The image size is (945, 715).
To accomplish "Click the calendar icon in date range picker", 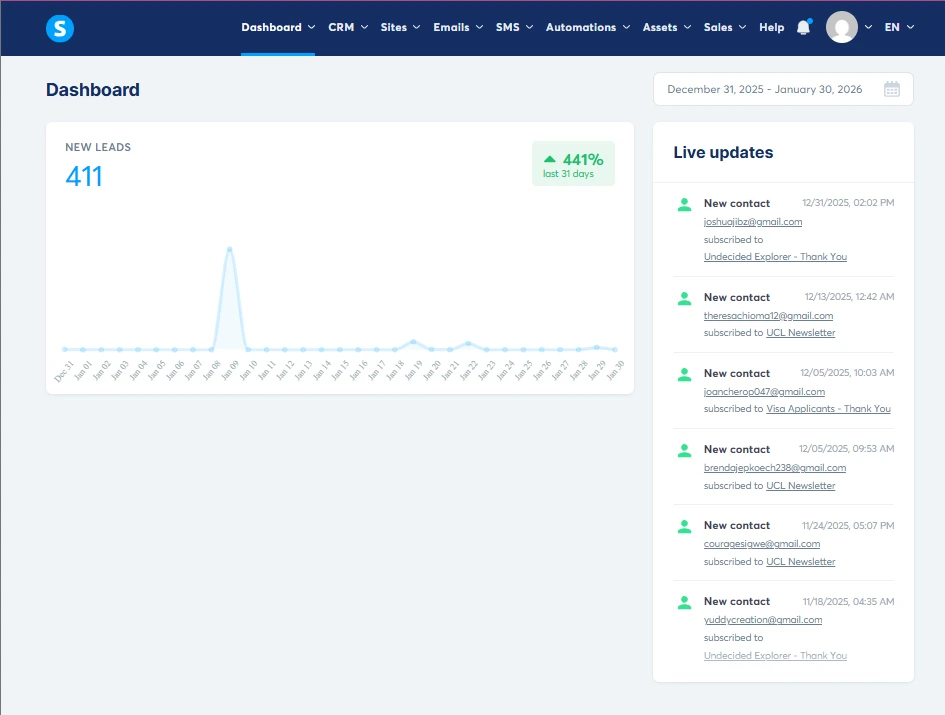I will pos(891,88).
